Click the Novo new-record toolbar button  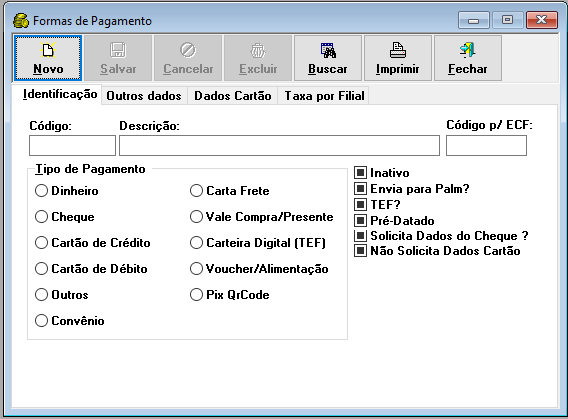coord(48,58)
